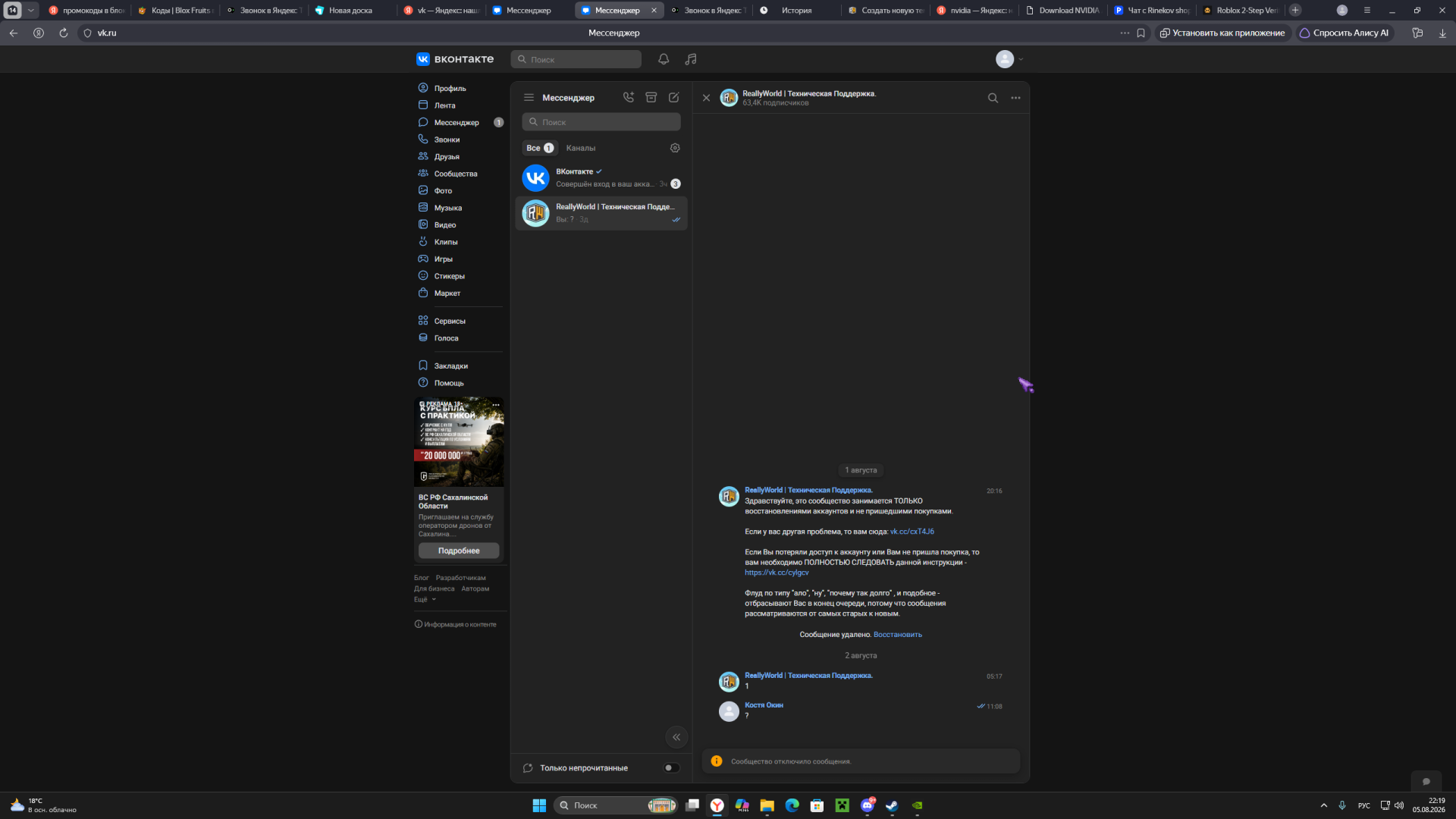This screenshot has width=1456, height=819.
Task: Show hidden system tray icons
Action: [x=1324, y=805]
